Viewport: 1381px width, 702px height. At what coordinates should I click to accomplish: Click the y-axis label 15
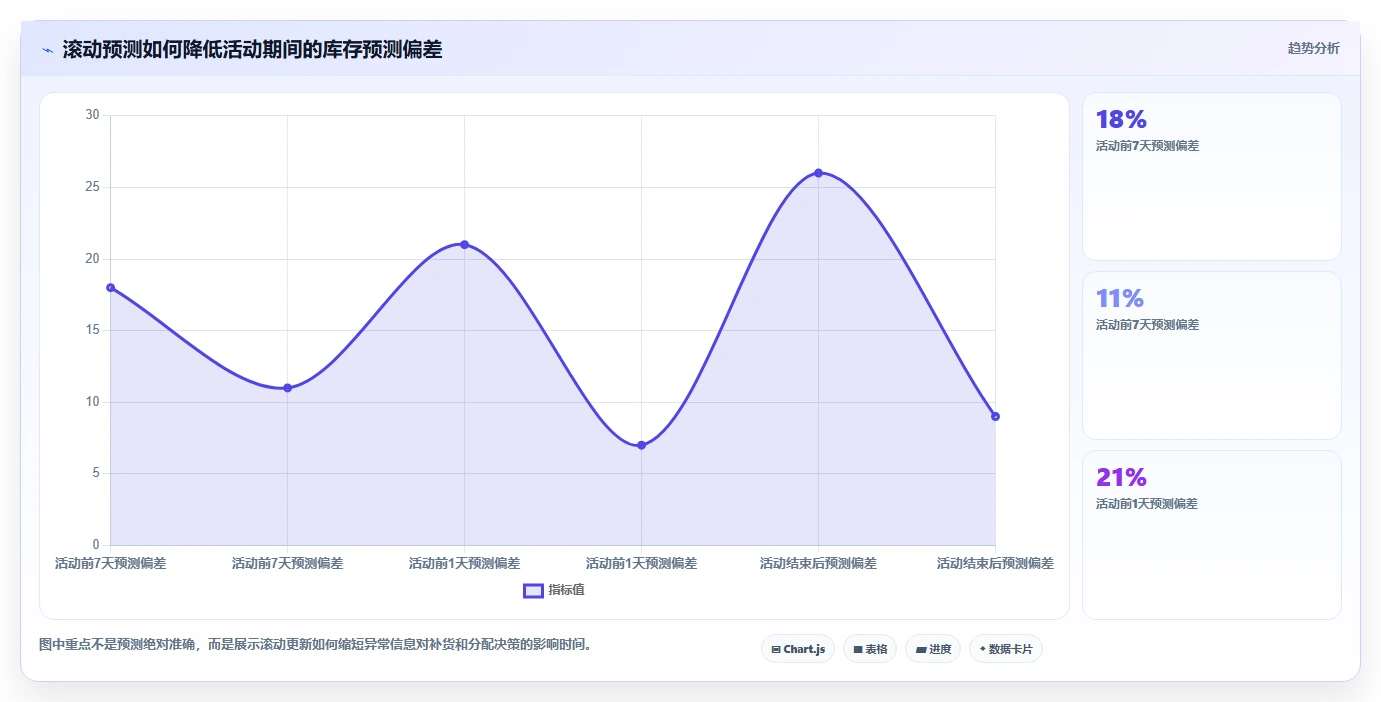(x=92, y=330)
